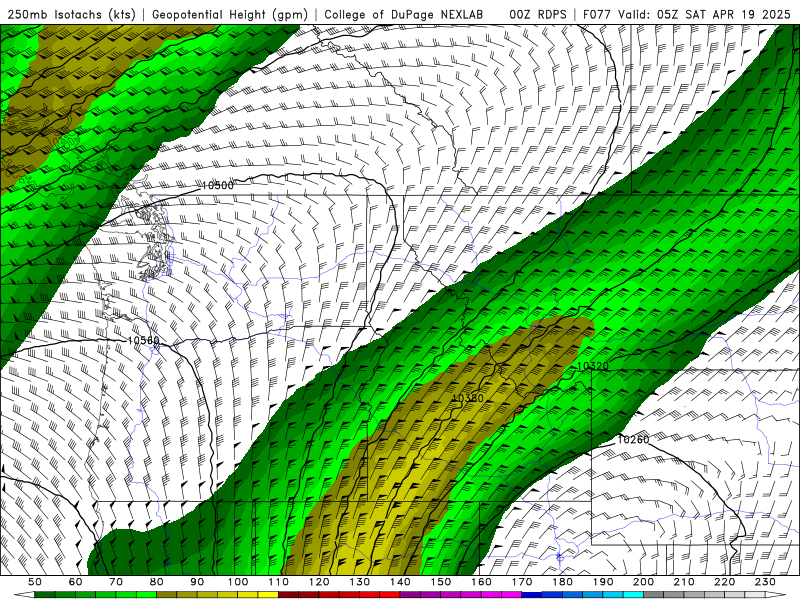Click the 210 value on the color scale

click(684, 582)
